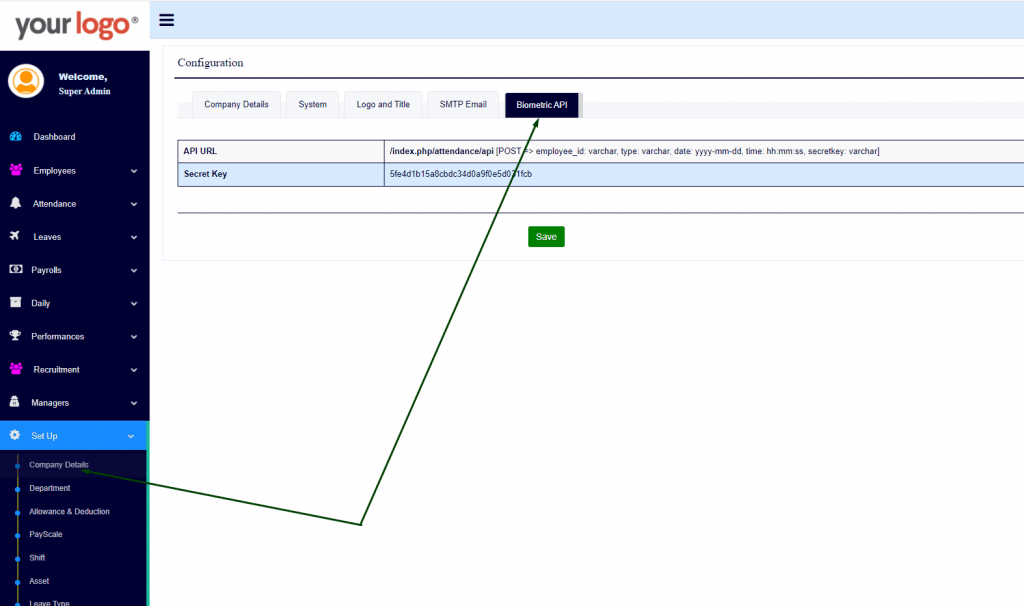This screenshot has width=1024, height=606.
Task: Click the Performances trophy icon
Action: click(15, 336)
